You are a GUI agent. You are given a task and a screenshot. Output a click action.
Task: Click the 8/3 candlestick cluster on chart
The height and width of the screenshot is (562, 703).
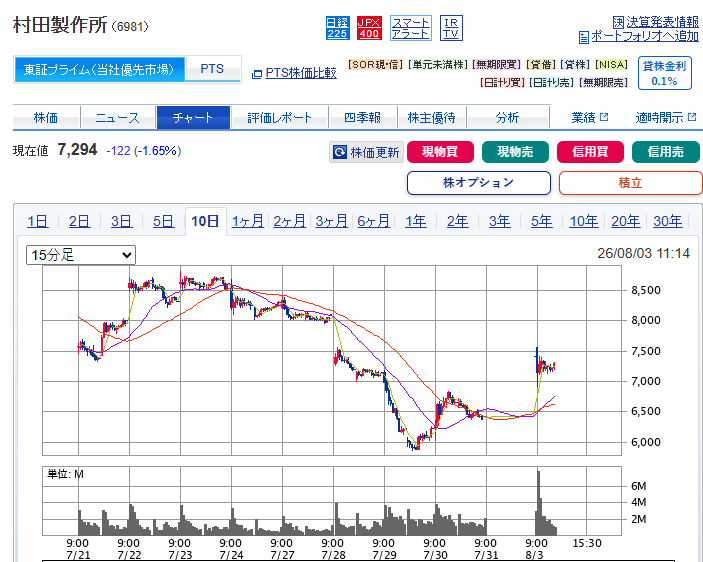pos(546,365)
